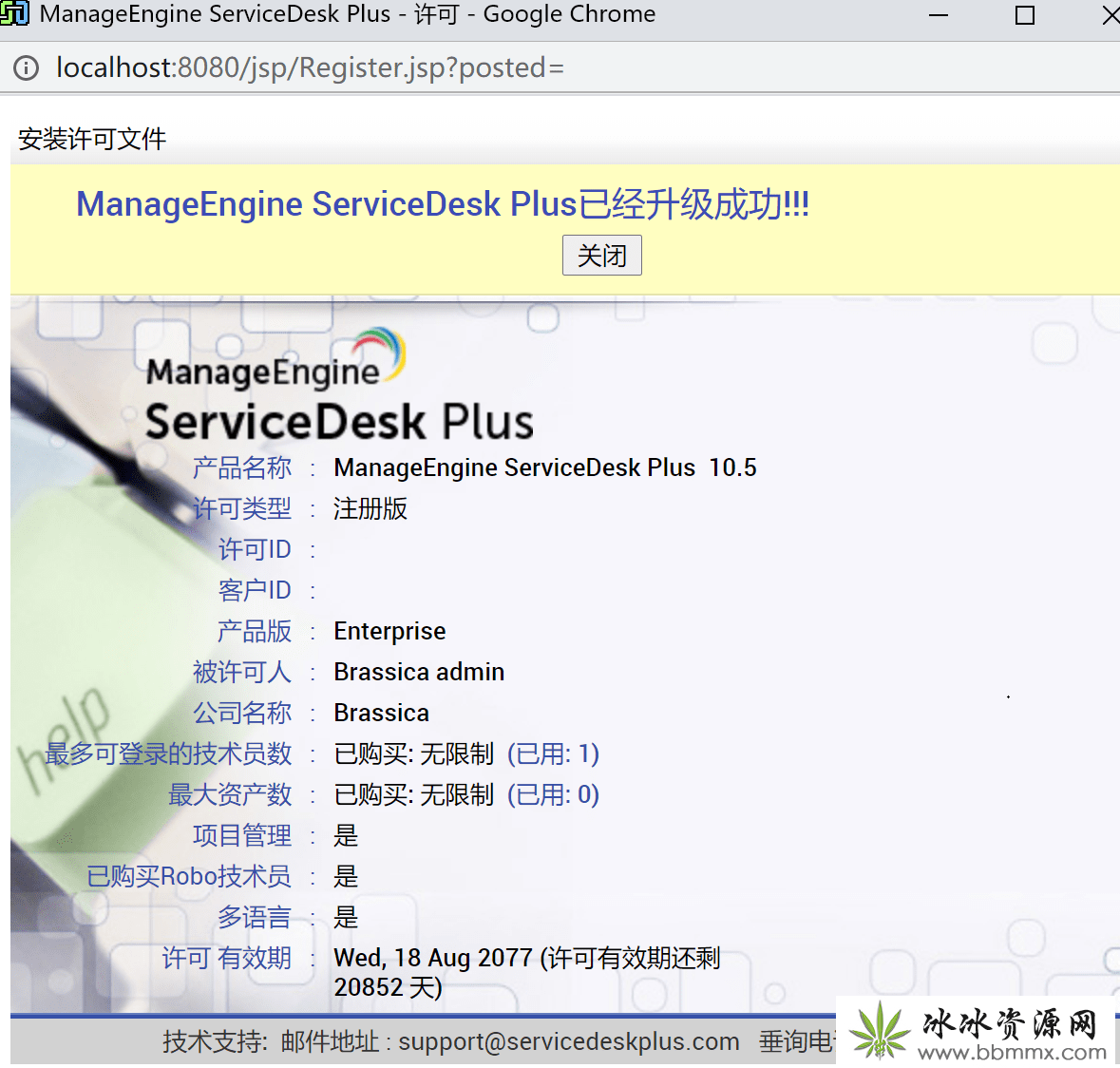Click the 许可 有效期 label
The height and width of the screenshot is (1068, 1120).
point(227,957)
